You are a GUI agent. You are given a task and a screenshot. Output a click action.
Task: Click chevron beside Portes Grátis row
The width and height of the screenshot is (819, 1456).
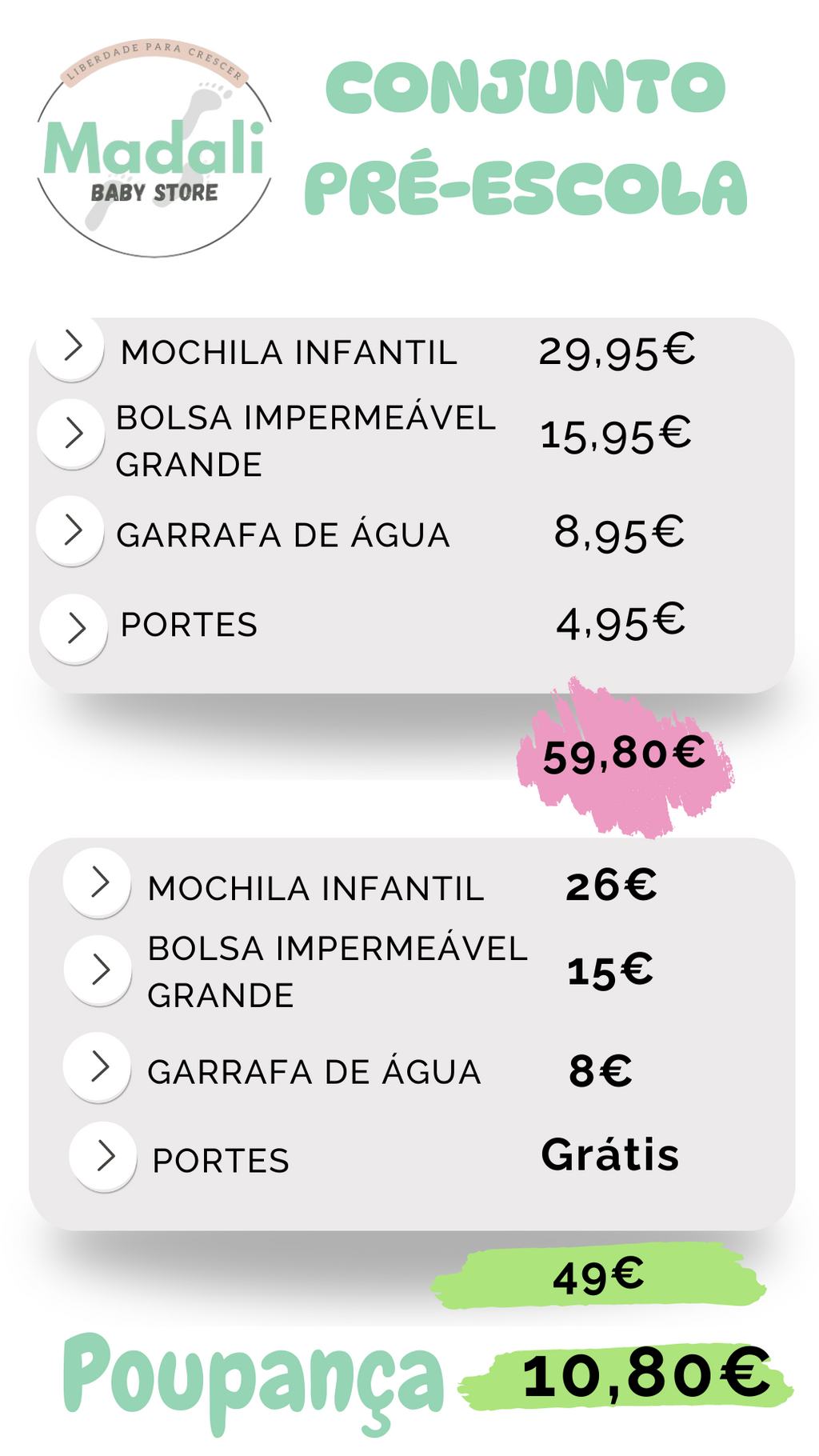[103, 1157]
